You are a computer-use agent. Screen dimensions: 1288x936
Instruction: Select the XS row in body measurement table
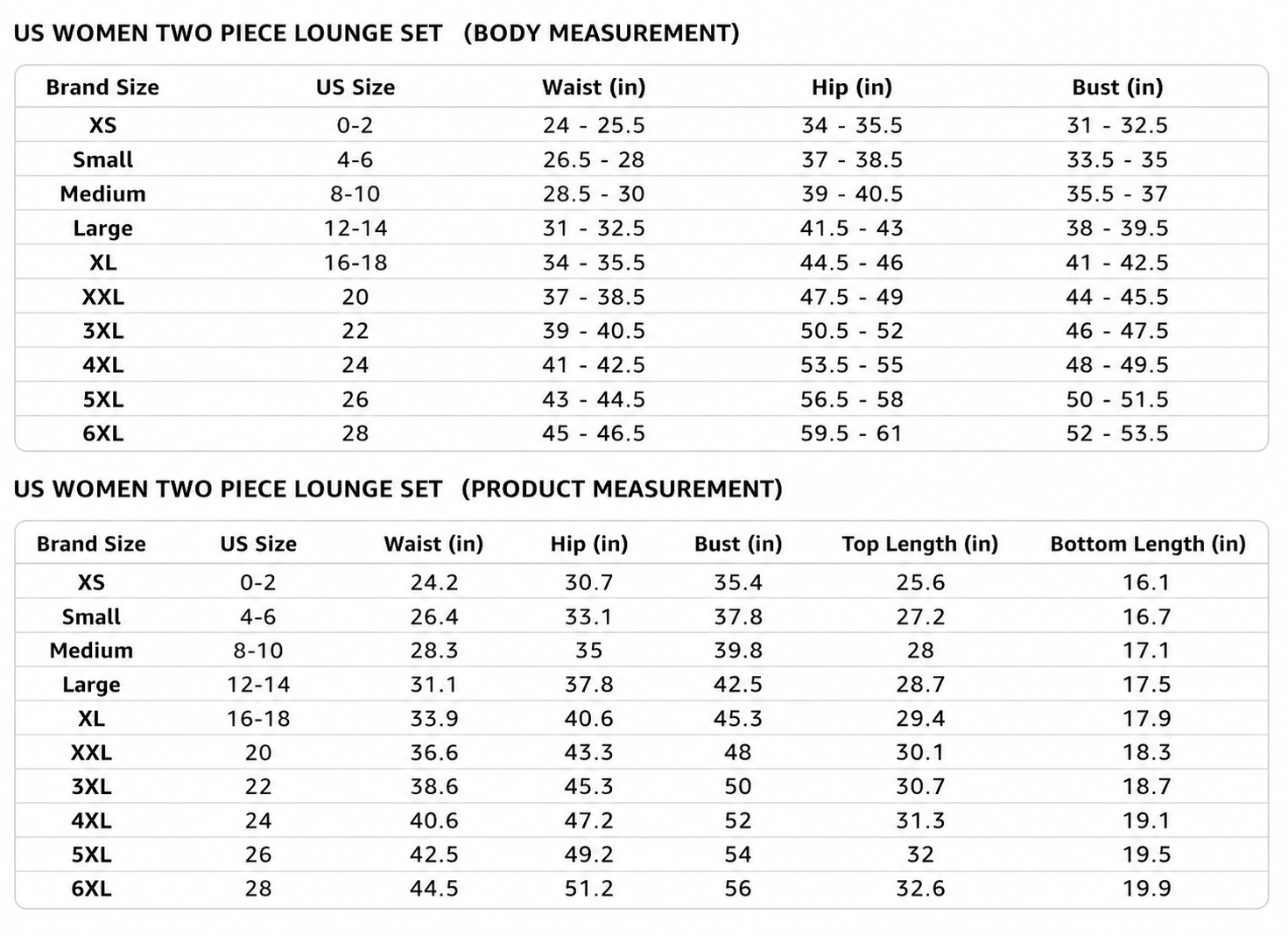pos(642,125)
